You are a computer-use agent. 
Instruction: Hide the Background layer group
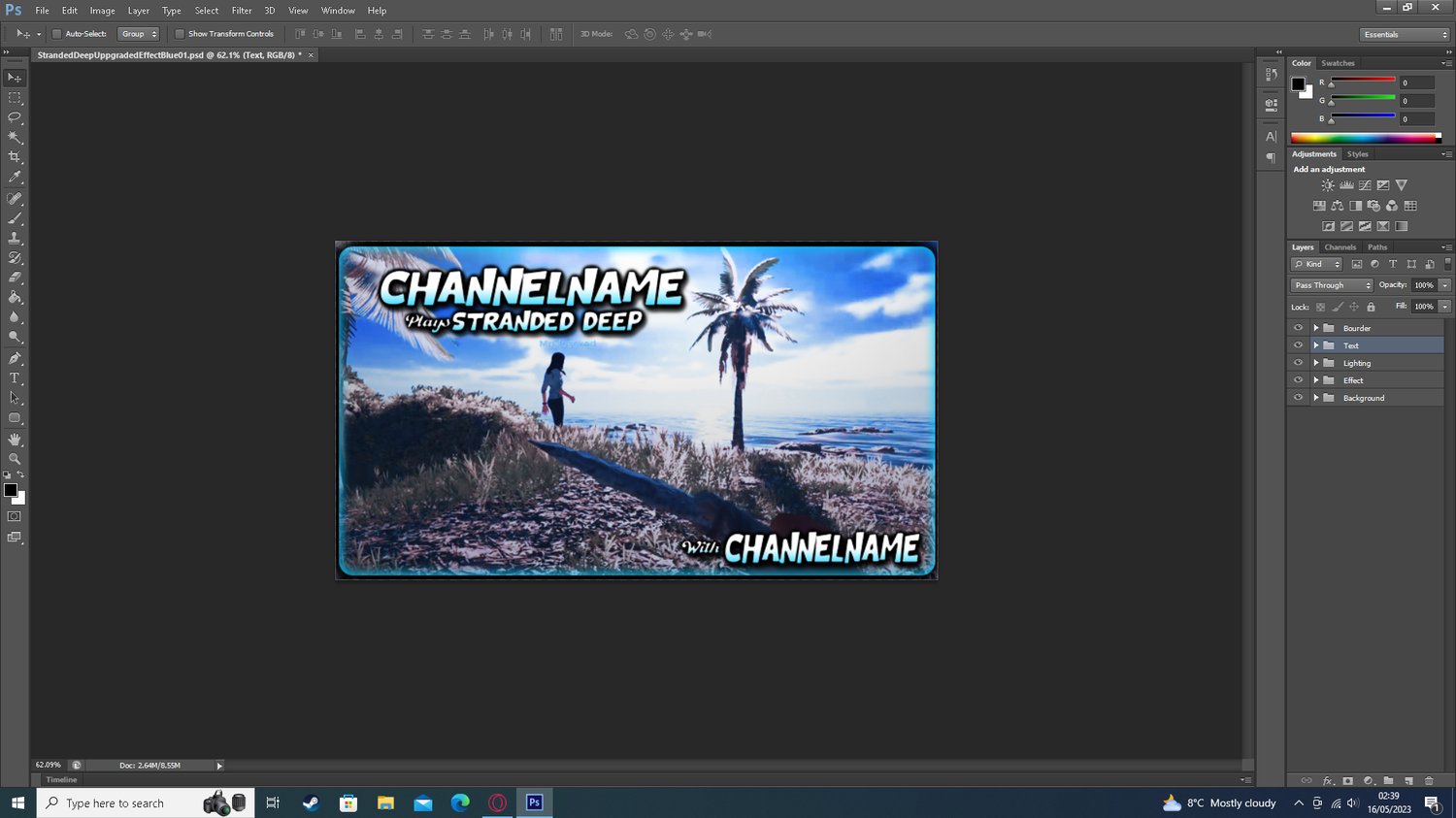coord(1298,398)
